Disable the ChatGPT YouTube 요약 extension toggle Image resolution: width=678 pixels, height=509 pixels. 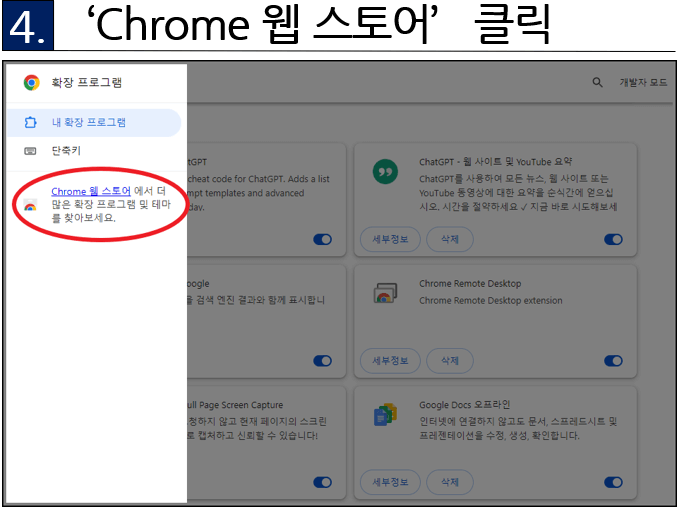click(x=613, y=240)
